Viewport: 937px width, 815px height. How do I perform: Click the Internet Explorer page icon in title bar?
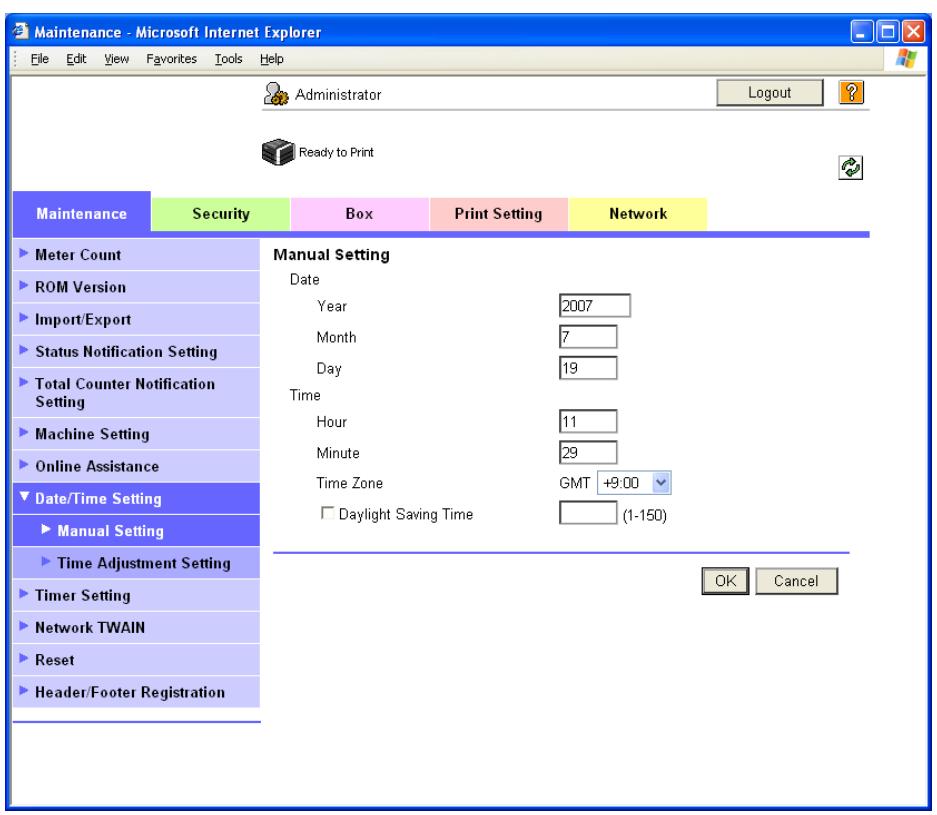21,30
